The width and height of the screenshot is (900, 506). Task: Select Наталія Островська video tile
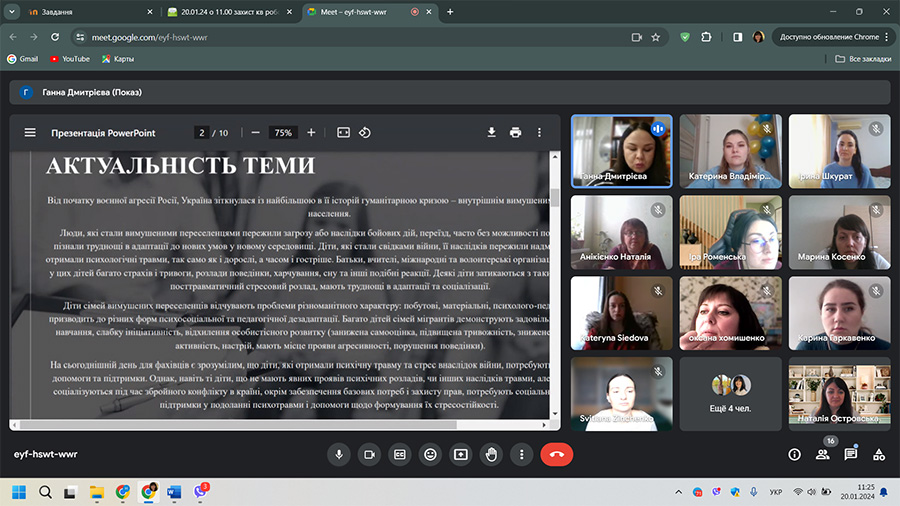click(840, 394)
